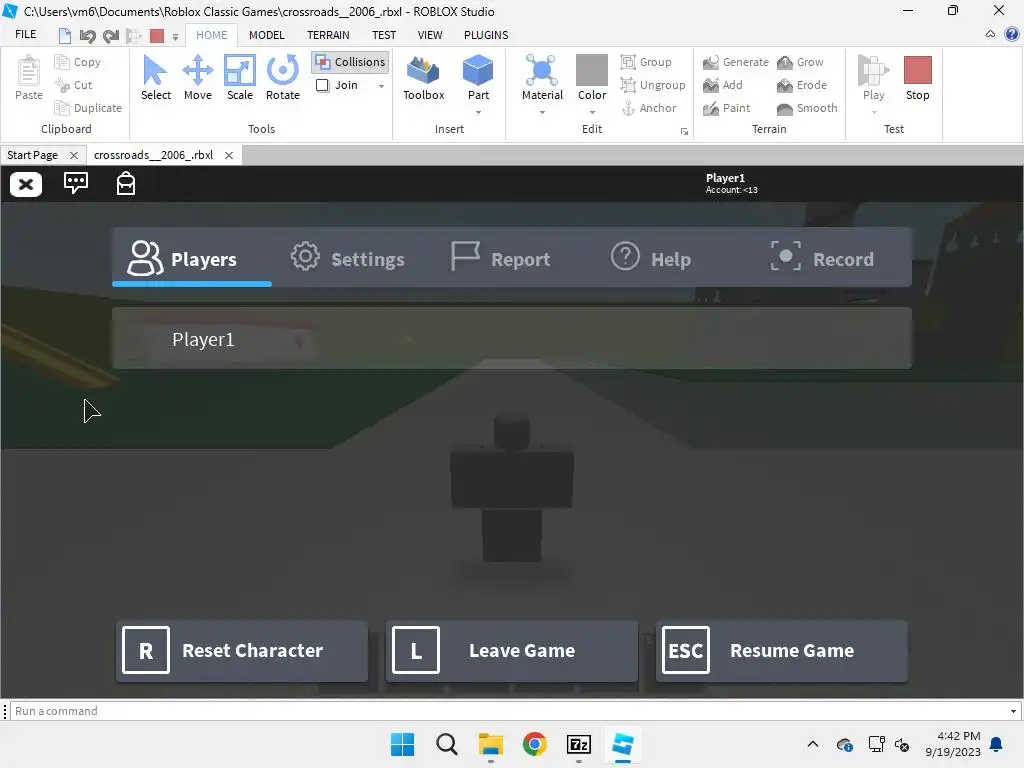Screen dimensions: 1024x768
Task: Switch to the PLUGINS ribbon tab
Action: (x=486, y=35)
